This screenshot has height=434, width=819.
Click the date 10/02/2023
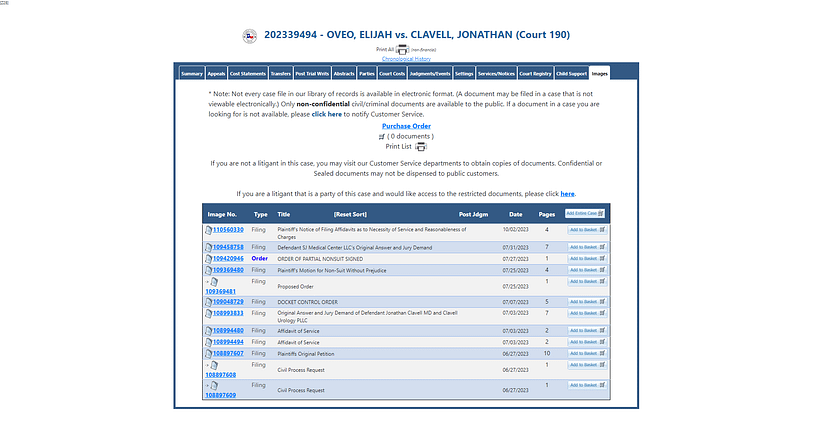pyautogui.click(x=516, y=230)
